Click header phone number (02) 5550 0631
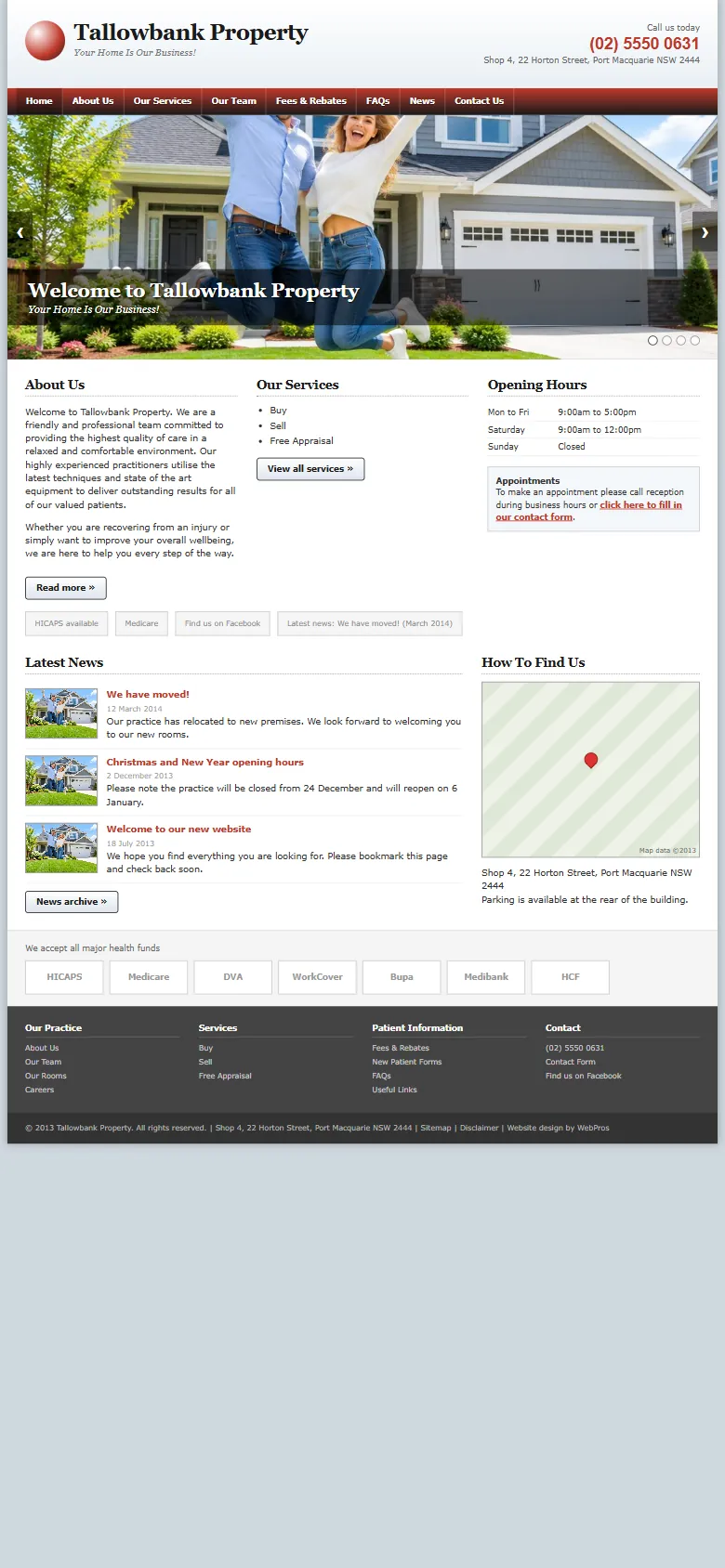The image size is (725, 1568). (x=644, y=44)
